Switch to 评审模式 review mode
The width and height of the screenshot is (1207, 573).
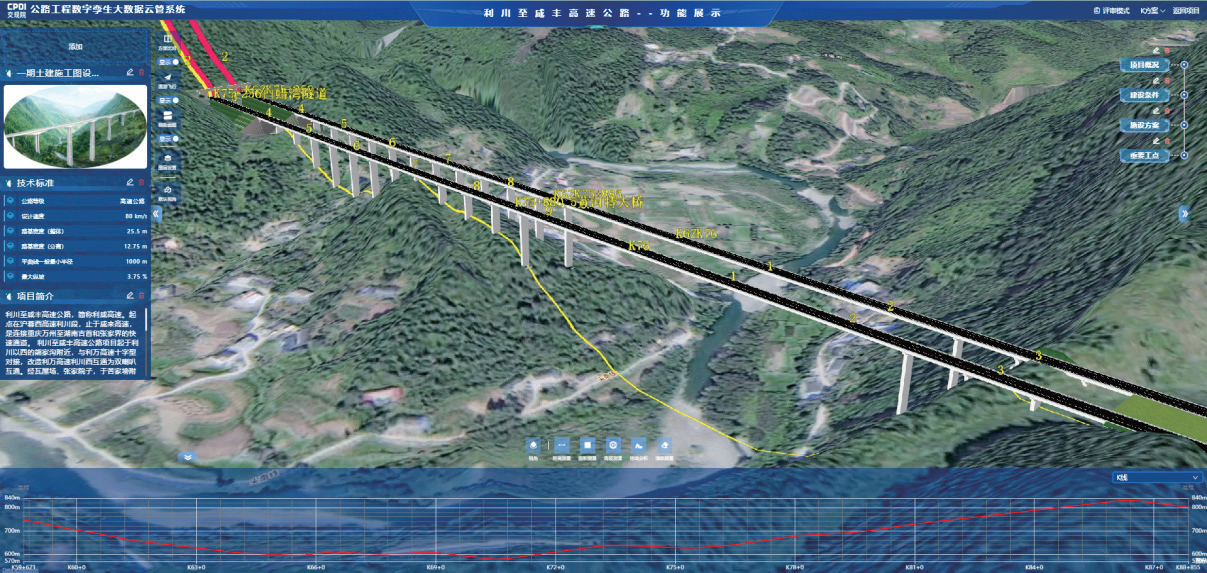(1112, 10)
